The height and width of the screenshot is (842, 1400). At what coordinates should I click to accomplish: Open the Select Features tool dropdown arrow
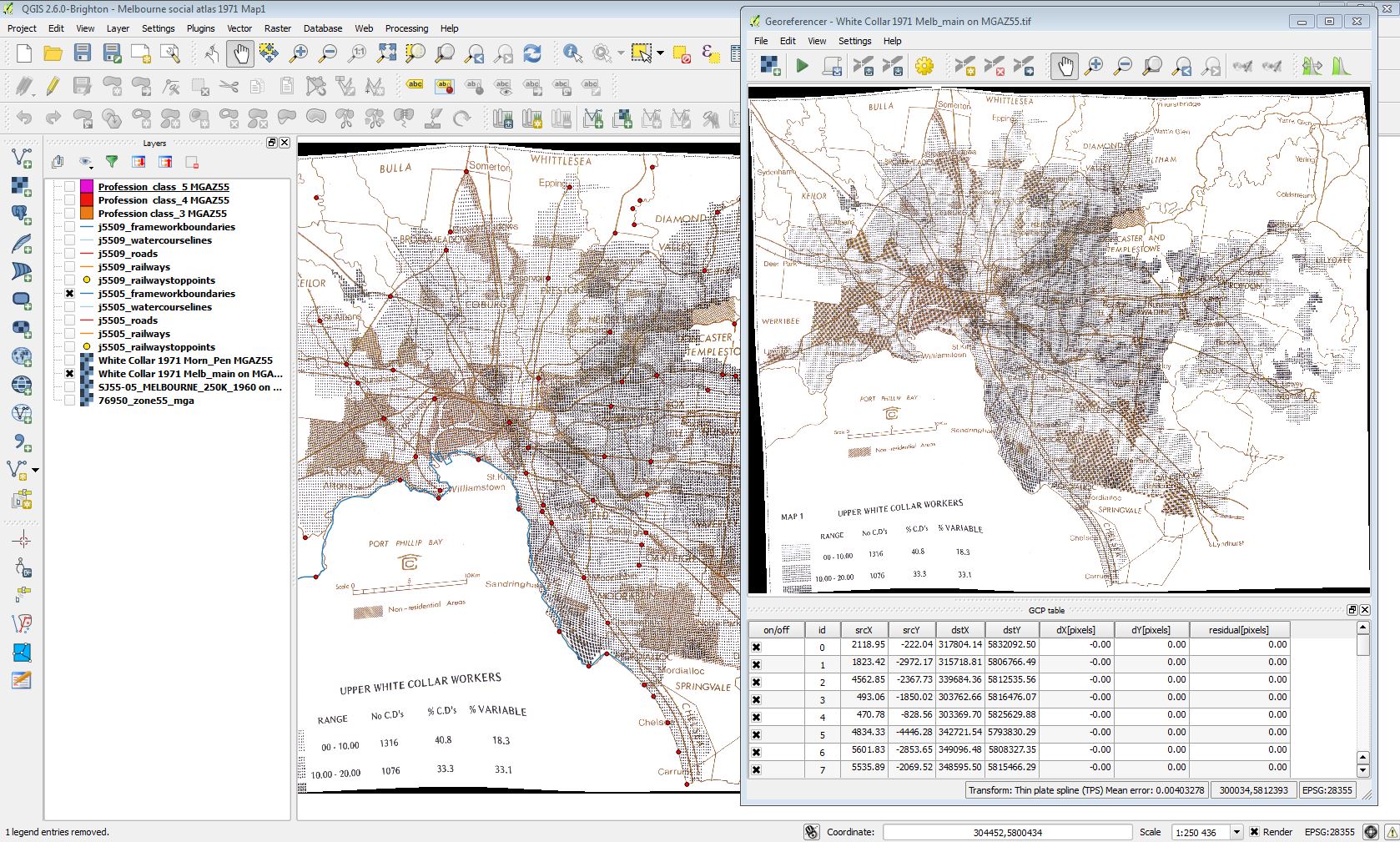point(660,54)
